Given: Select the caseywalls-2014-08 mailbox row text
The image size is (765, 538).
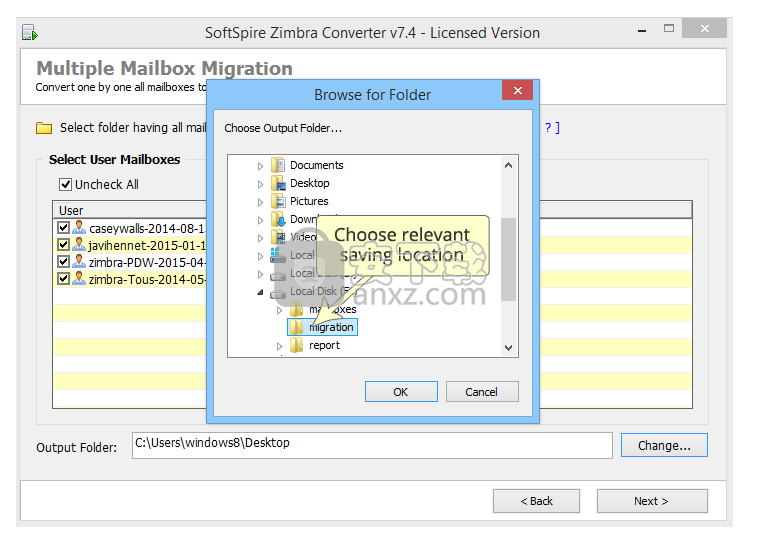Looking at the screenshot, I should tap(147, 228).
